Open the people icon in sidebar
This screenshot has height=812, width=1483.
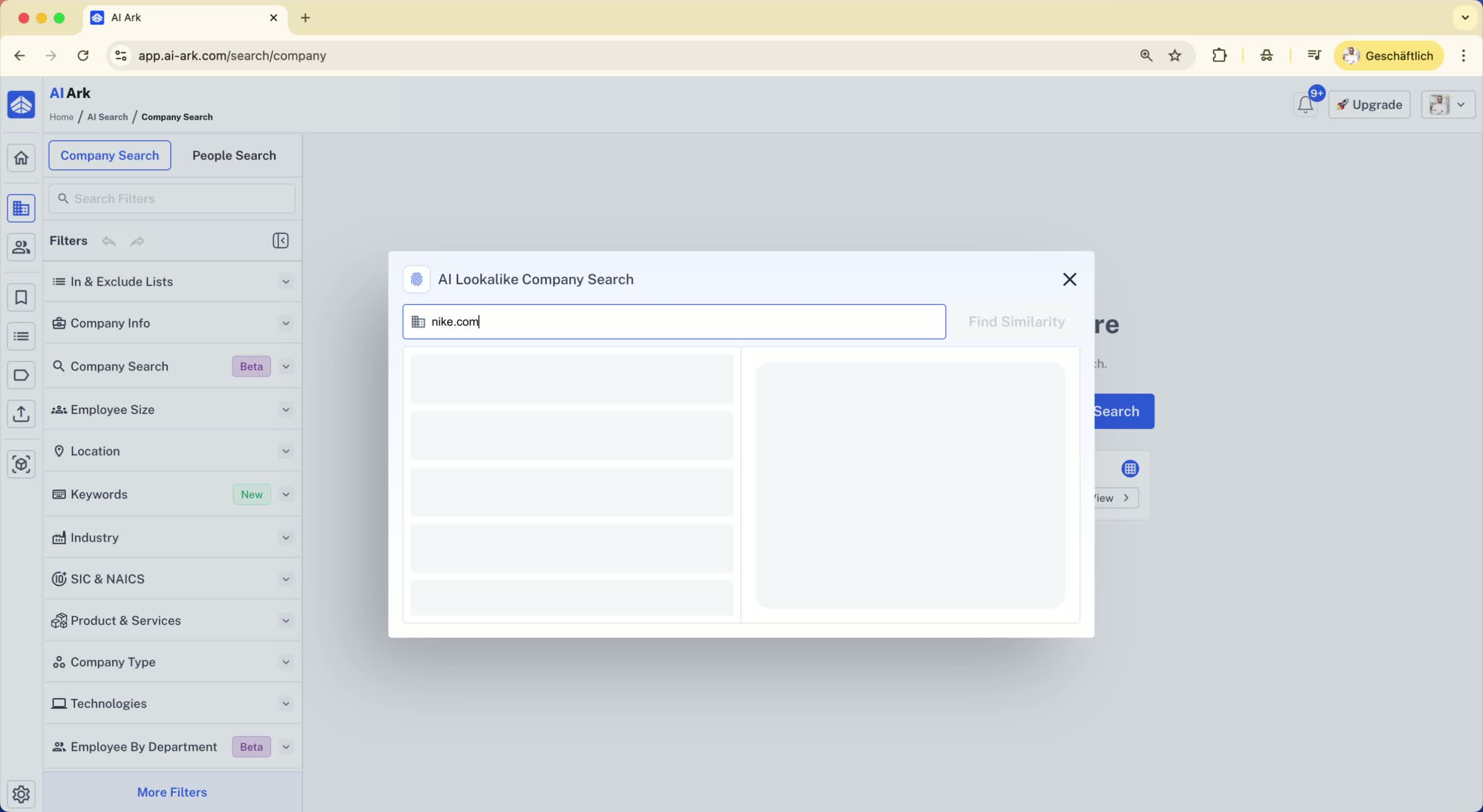click(21, 247)
